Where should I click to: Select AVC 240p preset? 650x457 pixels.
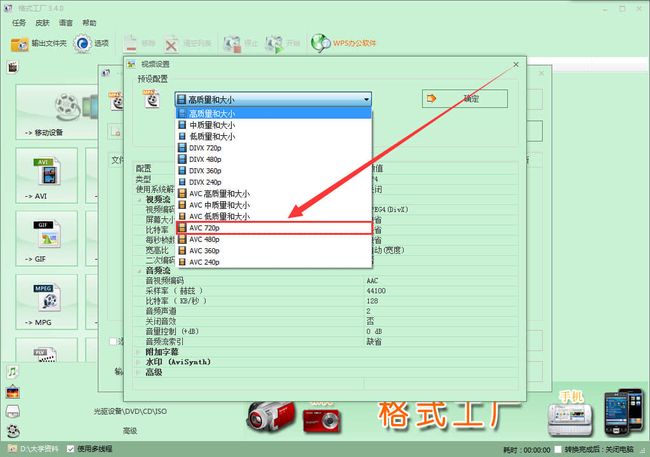coord(274,262)
